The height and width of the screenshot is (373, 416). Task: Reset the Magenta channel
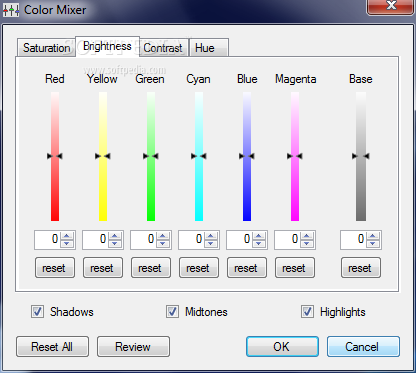[x=295, y=268]
